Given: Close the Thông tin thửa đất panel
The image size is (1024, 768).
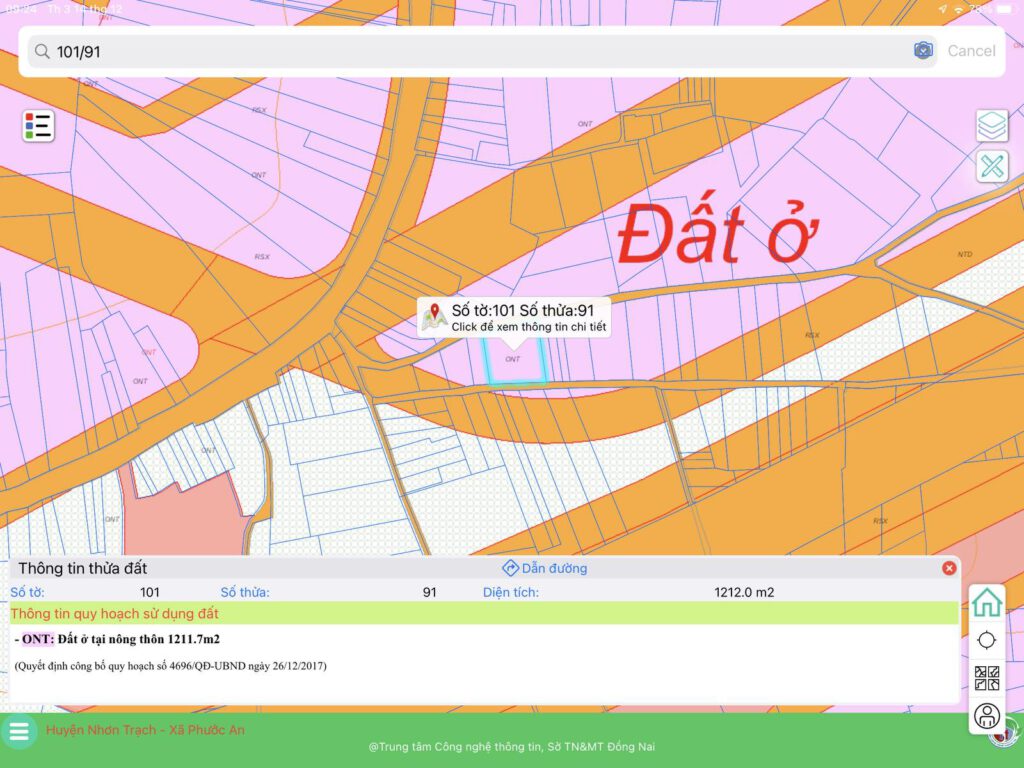Looking at the screenshot, I should [x=949, y=568].
